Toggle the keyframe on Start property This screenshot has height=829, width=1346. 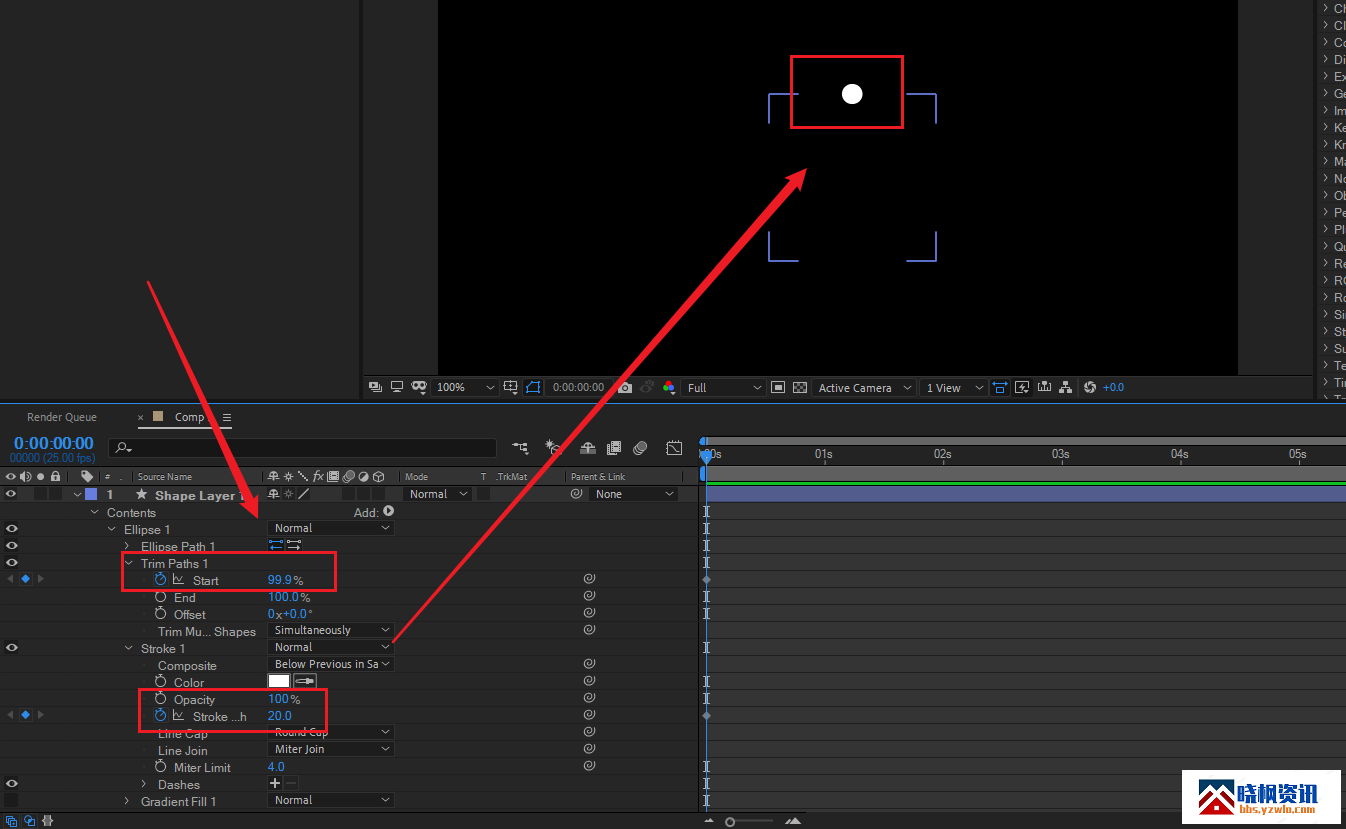25,579
